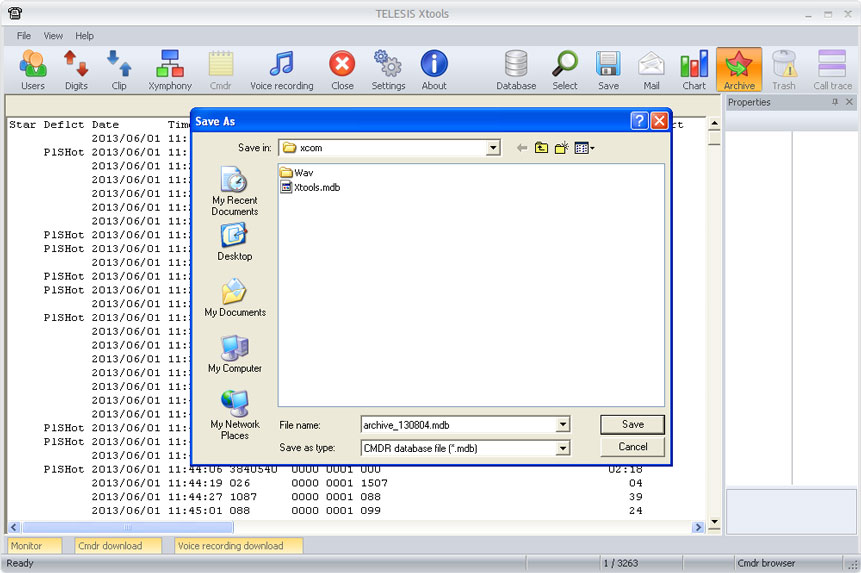The image size is (861, 573).
Task: Expand the Save as type dropdown
Action: tap(563, 449)
